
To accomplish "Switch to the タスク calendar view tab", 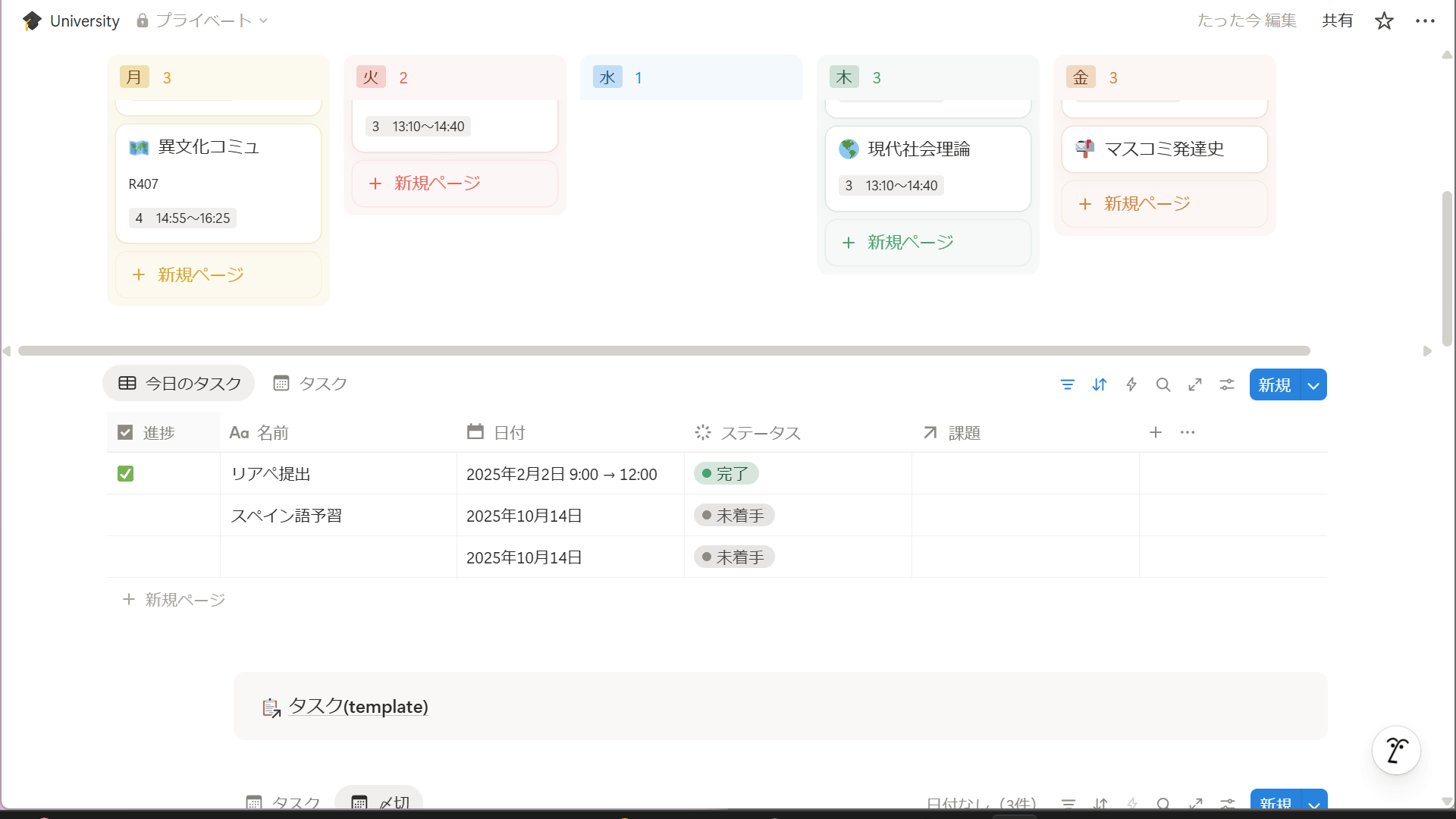I will pyautogui.click(x=310, y=384).
